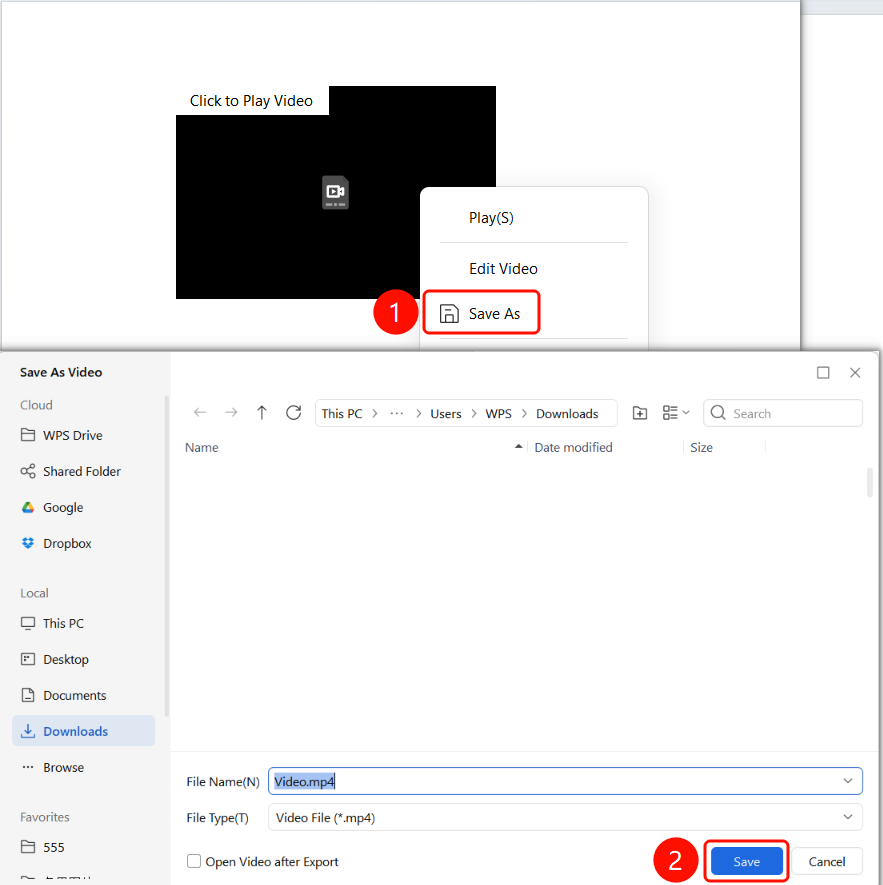Jump to WPS in the breadcrumb path
Viewport: 883px width, 885px height.
tap(499, 414)
